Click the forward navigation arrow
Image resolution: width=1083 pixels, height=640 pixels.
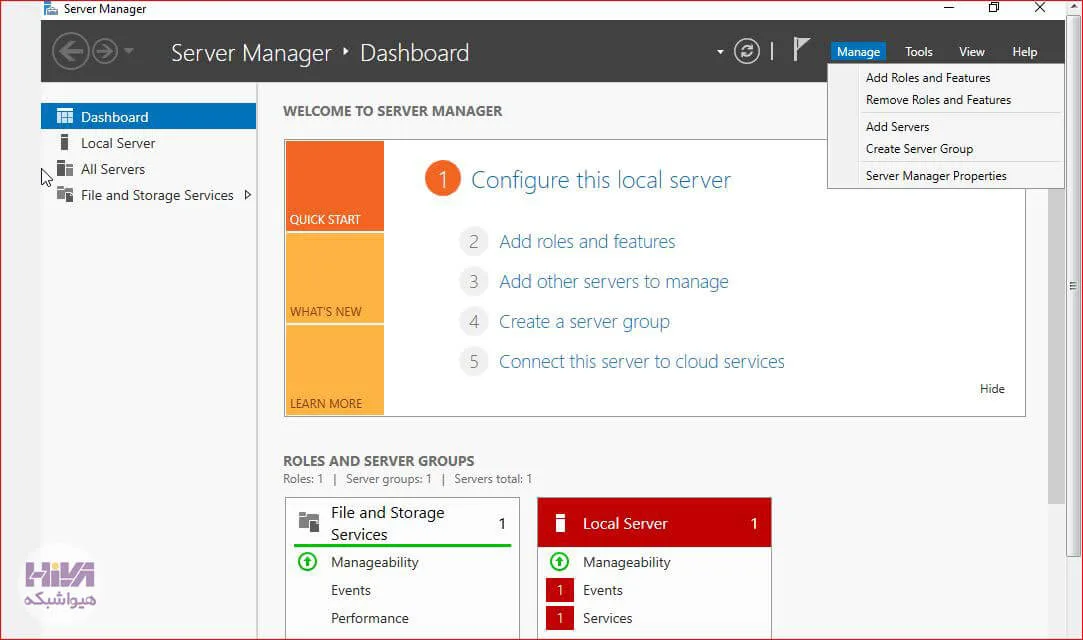pos(105,51)
